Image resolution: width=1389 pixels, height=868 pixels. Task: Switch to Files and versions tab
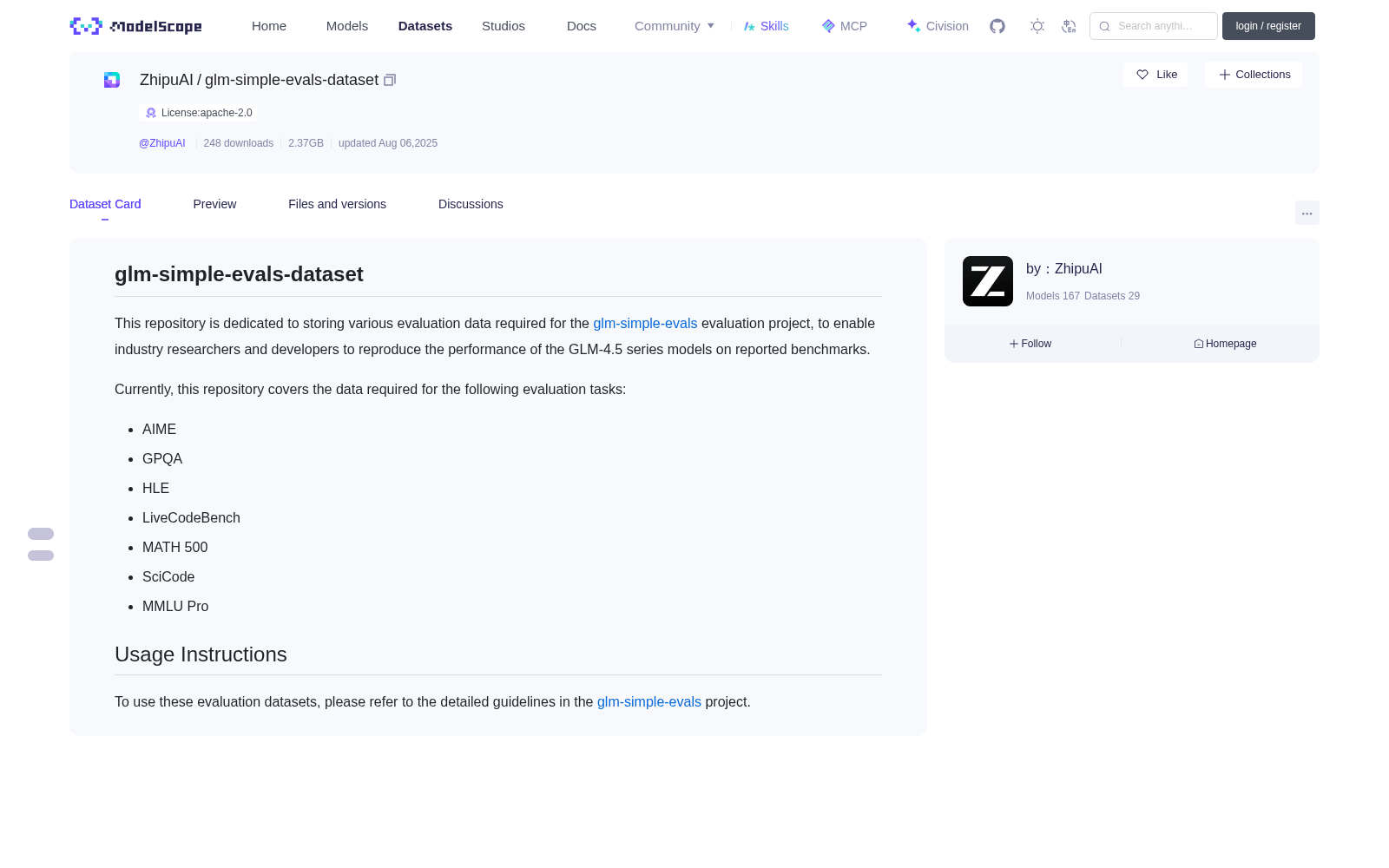click(x=337, y=204)
